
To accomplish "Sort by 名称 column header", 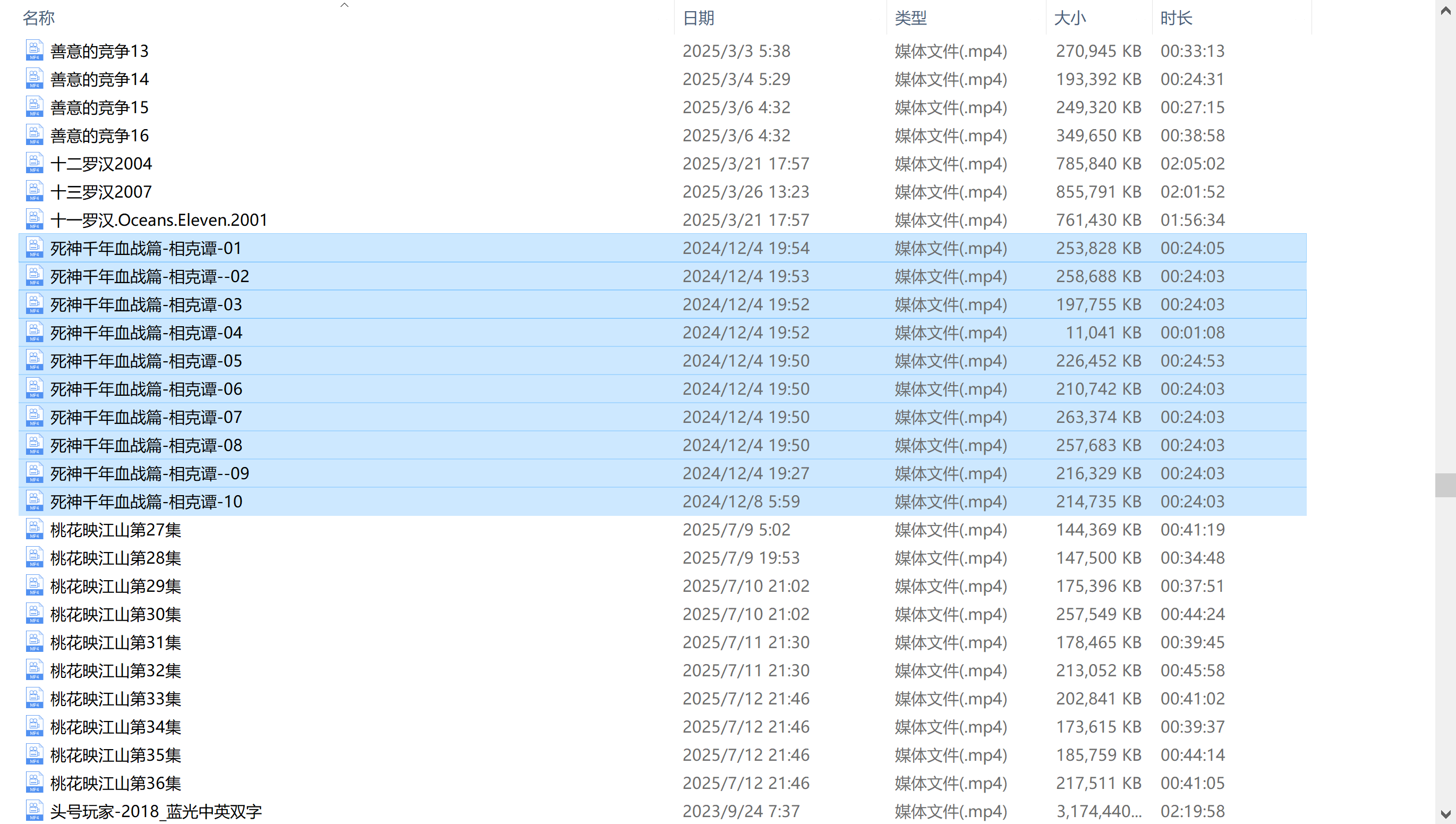I will [38, 18].
